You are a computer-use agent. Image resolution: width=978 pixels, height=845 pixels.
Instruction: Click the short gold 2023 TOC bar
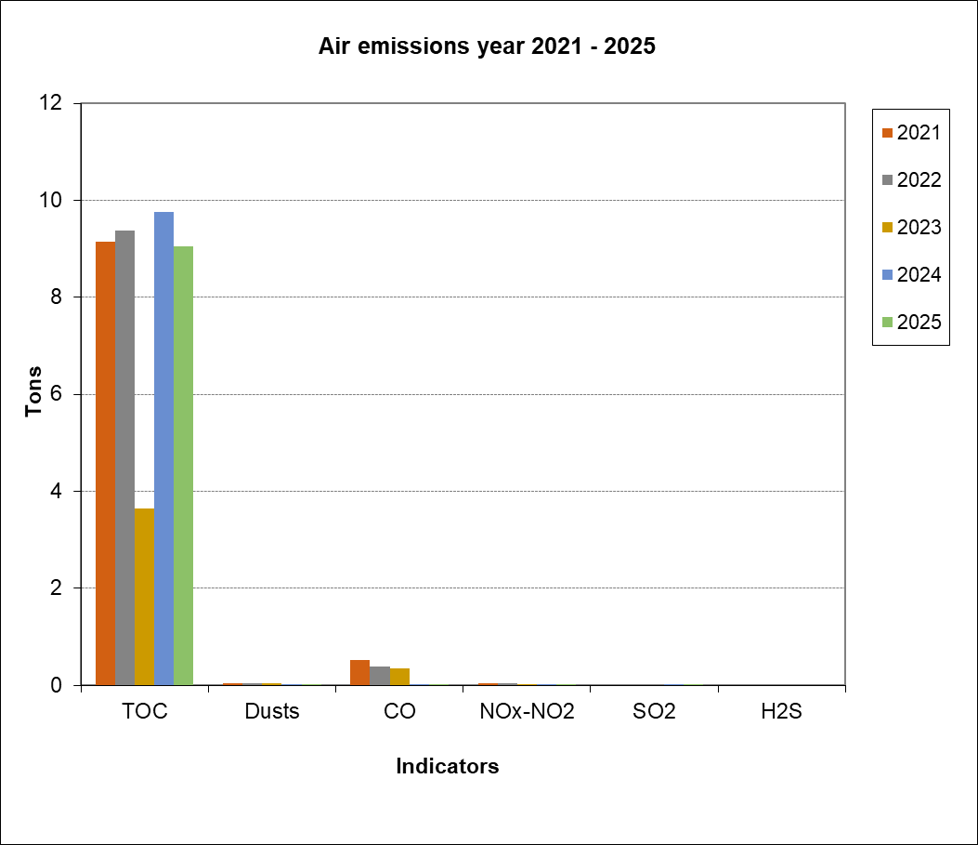point(144,596)
